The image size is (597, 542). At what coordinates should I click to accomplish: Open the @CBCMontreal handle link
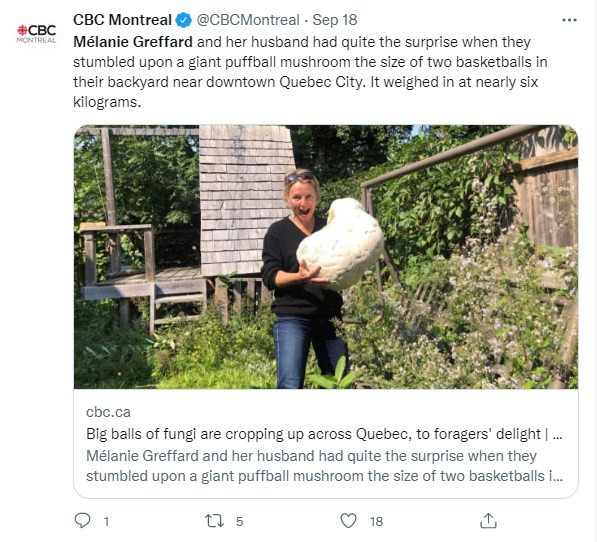click(248, 20)
